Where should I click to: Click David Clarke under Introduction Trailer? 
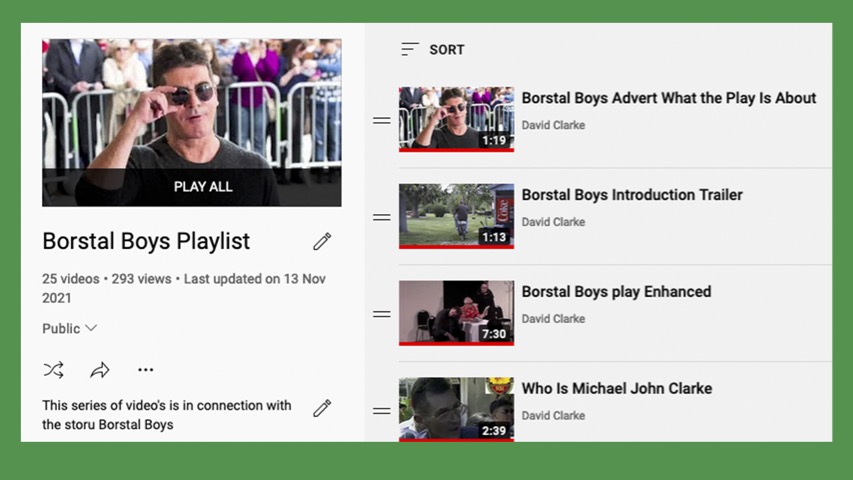[x=553, y=222]
